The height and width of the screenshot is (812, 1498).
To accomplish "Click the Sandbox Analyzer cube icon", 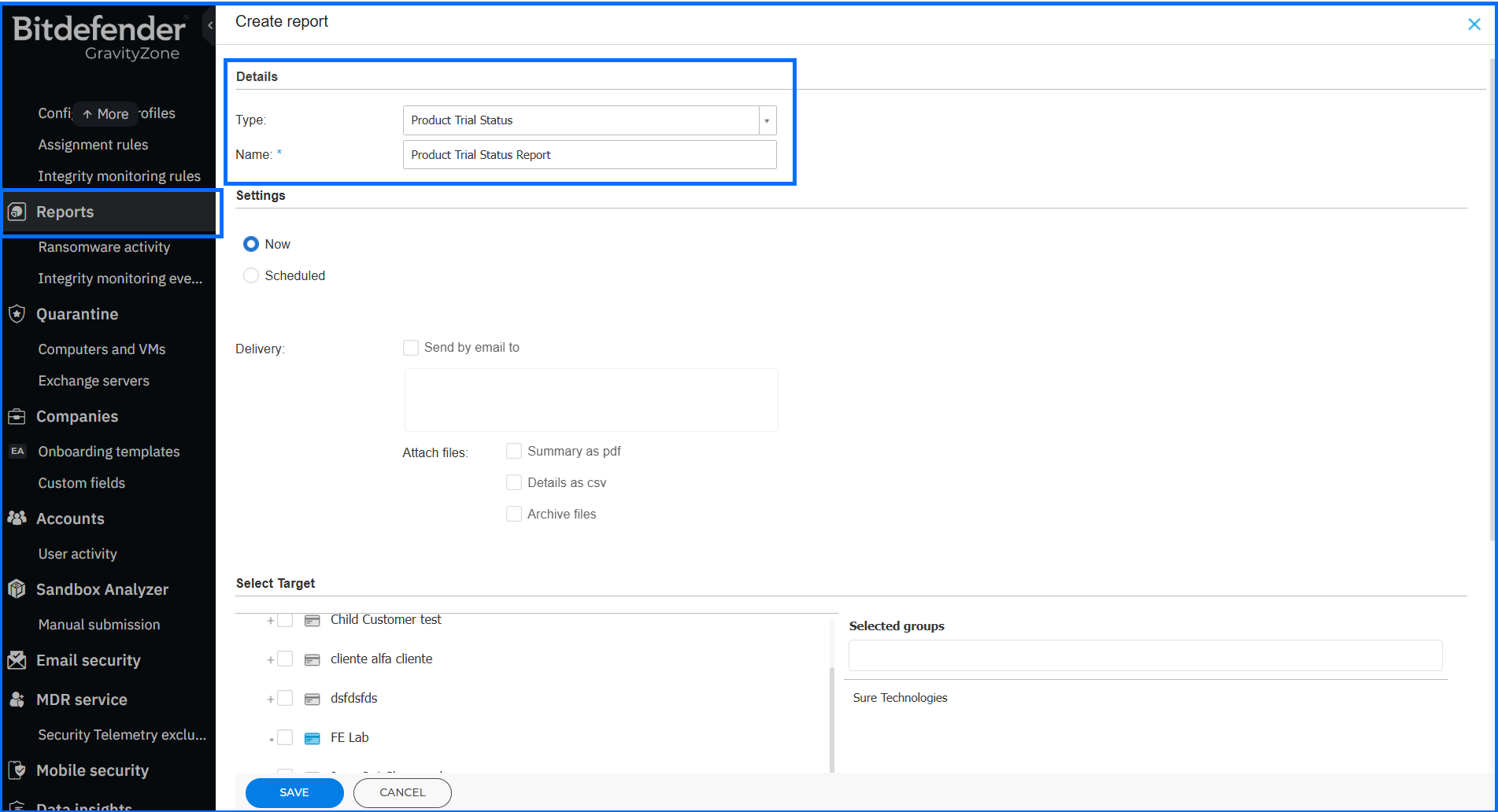I will [x=17, y=589].
